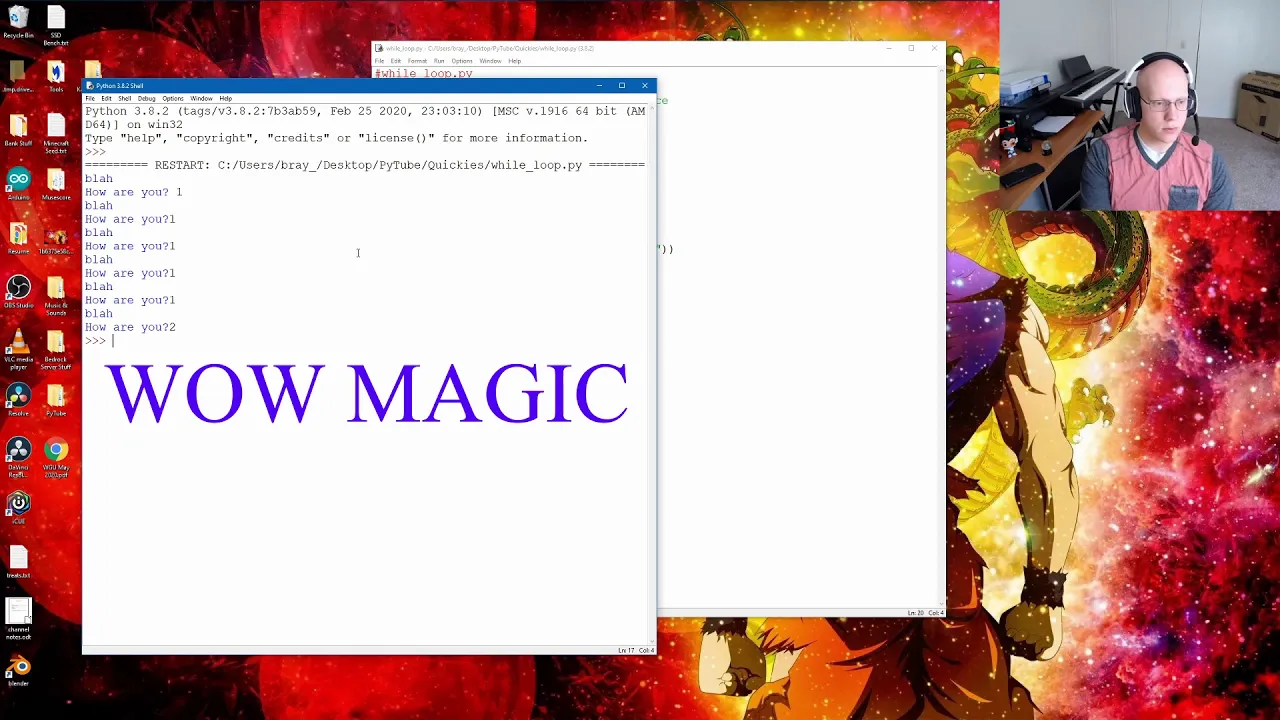The width and height of the screenshot is (1280, 720).
Task: Open the Recycle Bin desktop icon
Action: (18, 20)
